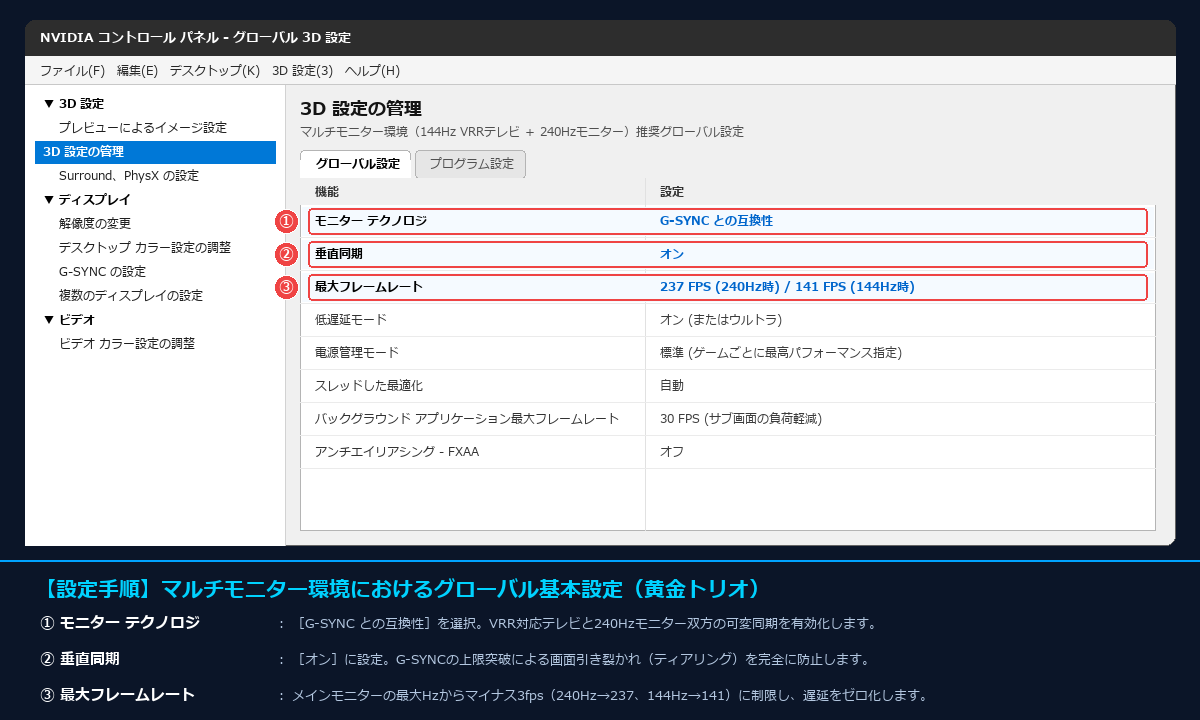Collapse the 3D 設定 tree section
This screenshot has height=720, width=1200.
(x=49, y=104)
